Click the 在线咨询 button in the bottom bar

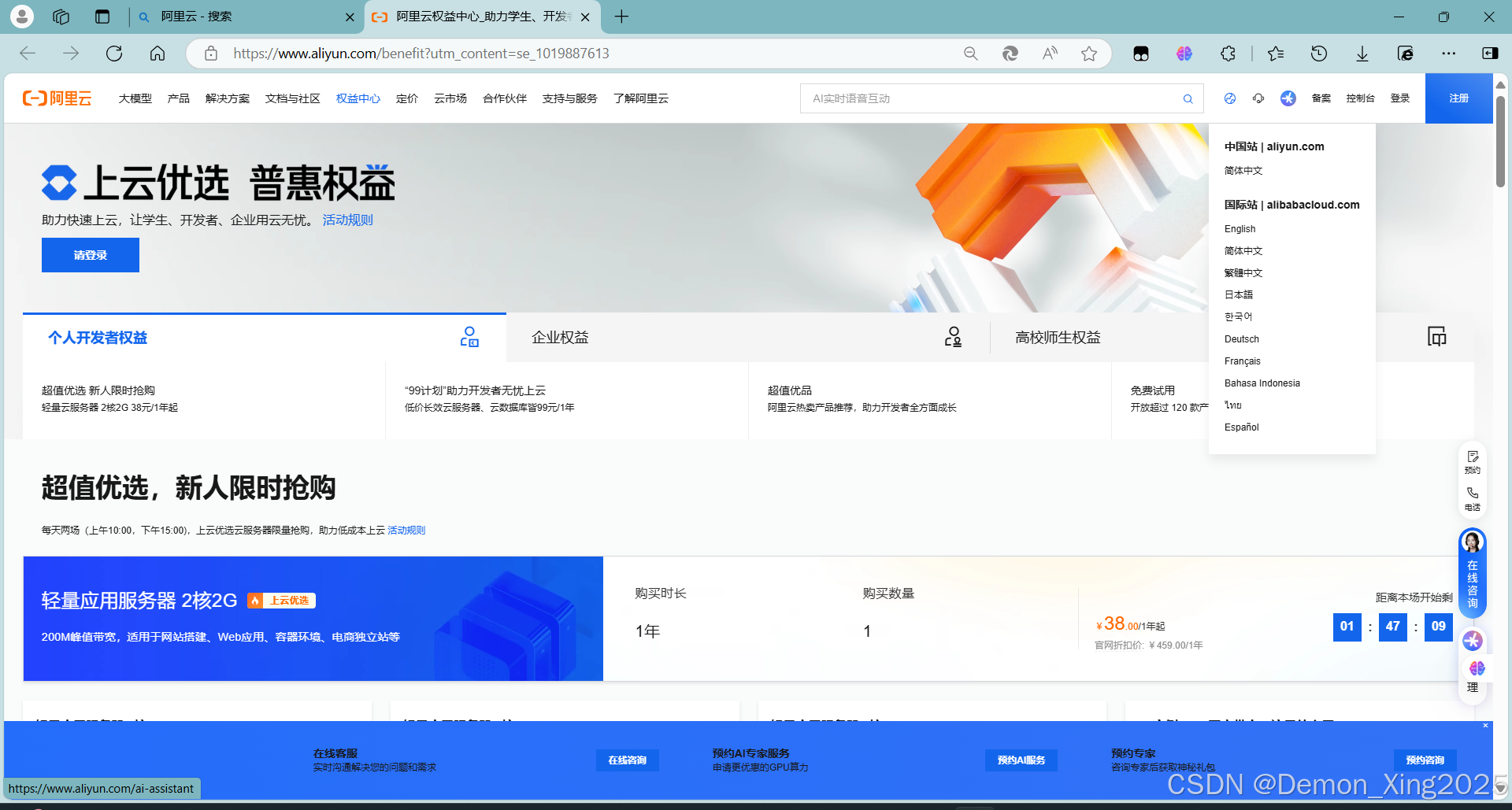(x=627, y=760)
